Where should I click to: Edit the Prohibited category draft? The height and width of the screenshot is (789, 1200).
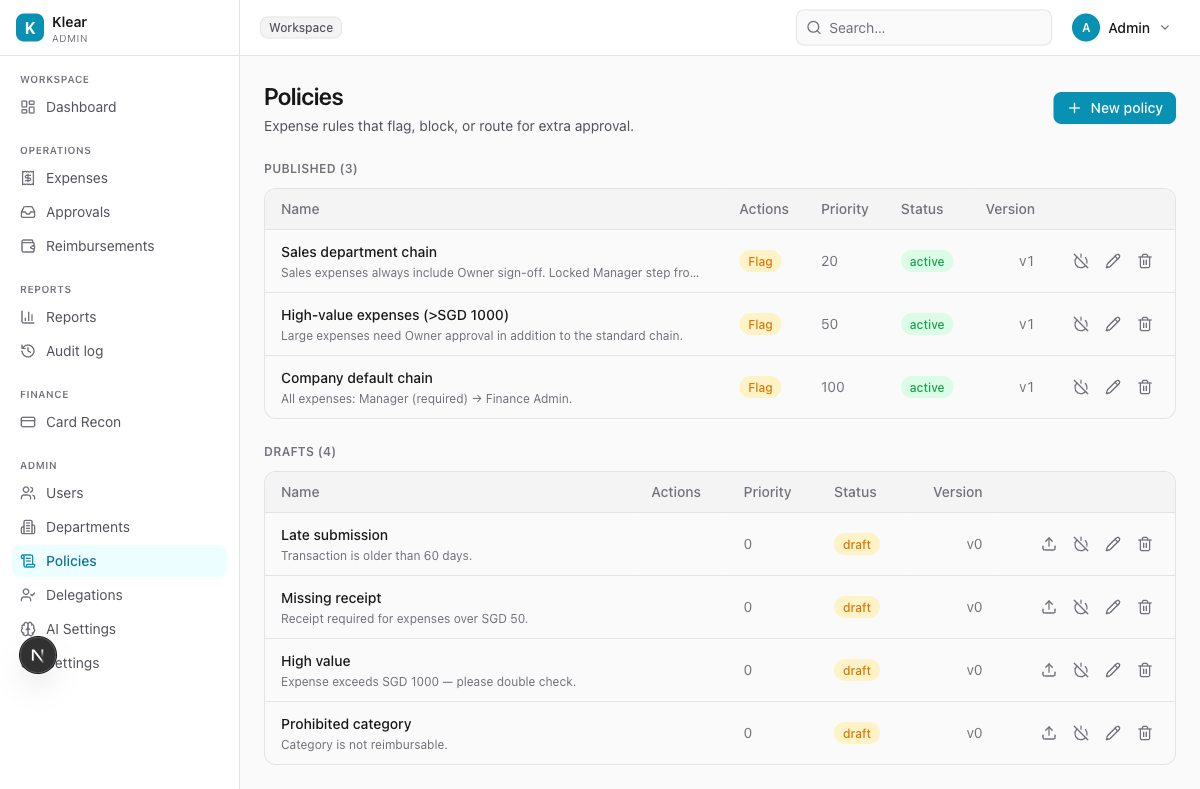[1113, 733]
